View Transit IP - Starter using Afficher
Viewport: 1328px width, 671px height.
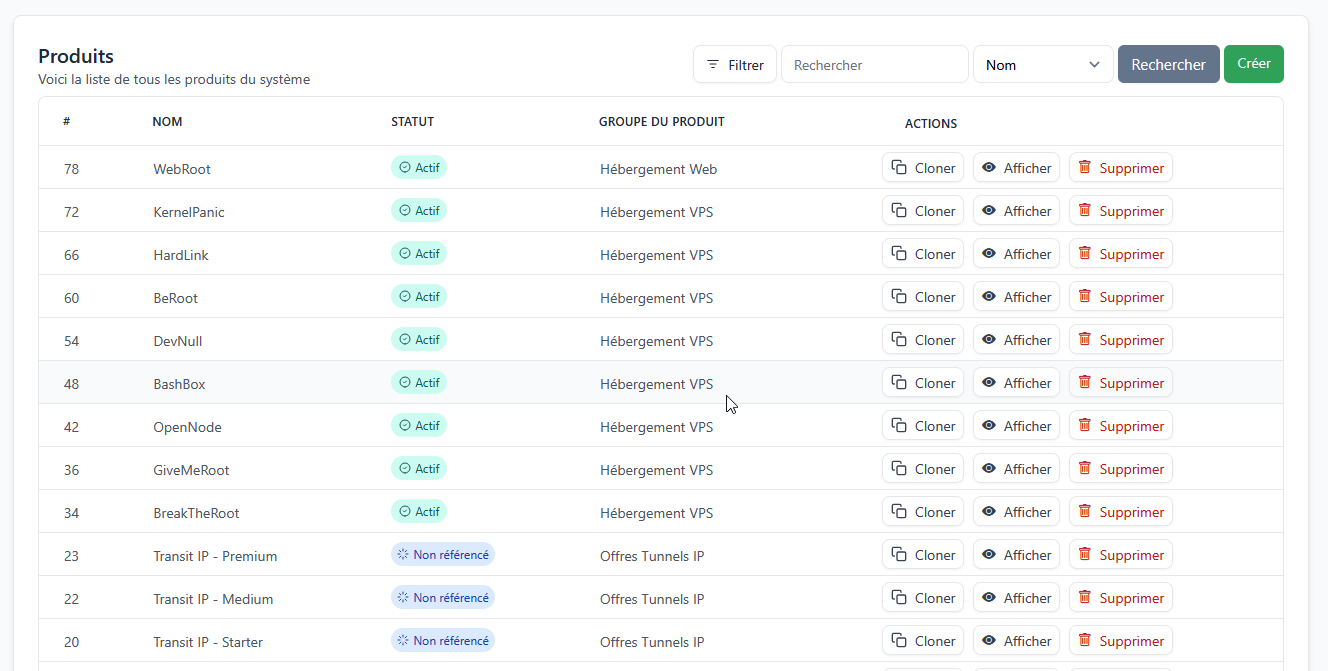click(x=1016, y=641)
